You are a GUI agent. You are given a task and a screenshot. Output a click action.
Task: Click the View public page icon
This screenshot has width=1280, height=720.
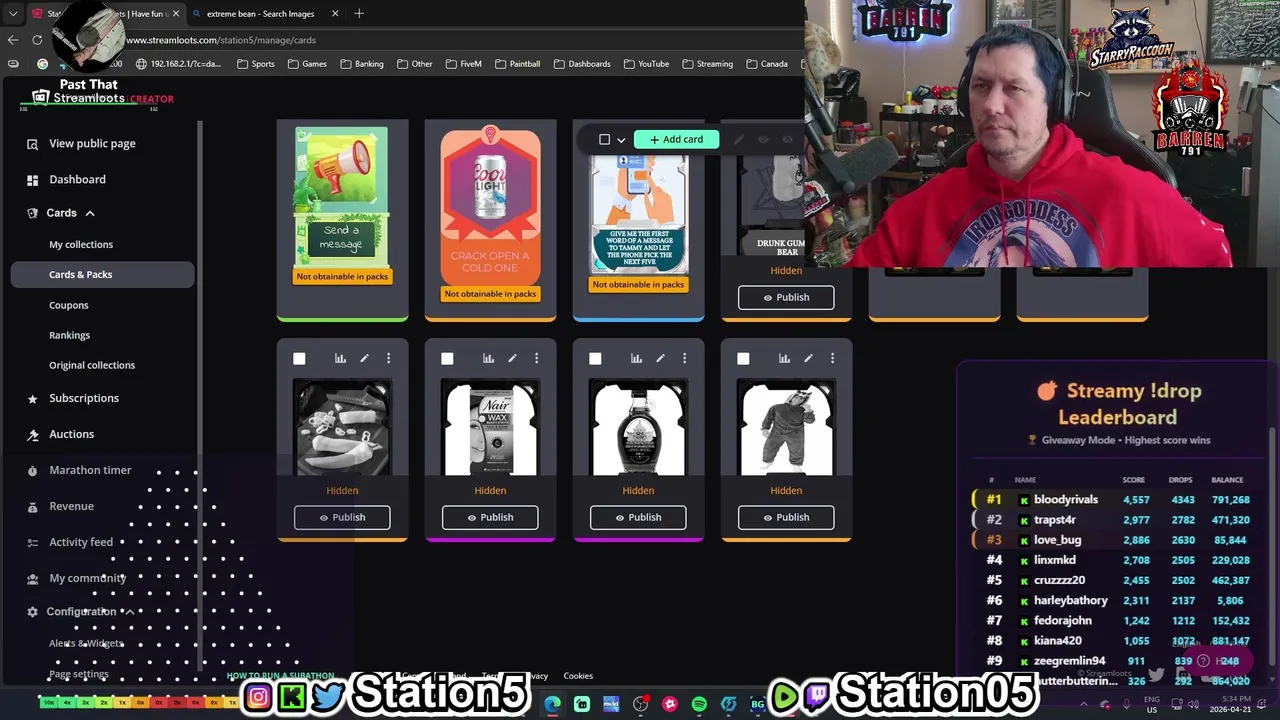click(x=32, y=143)
